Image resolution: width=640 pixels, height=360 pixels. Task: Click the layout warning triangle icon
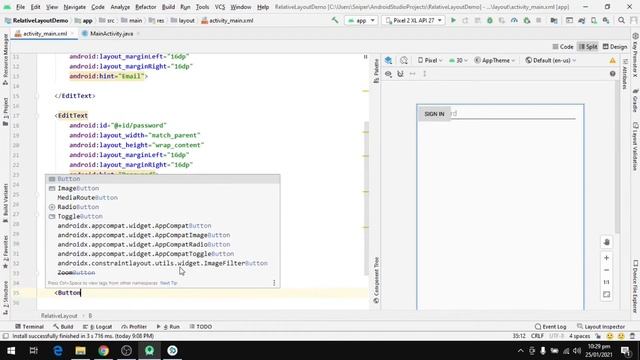613,60
